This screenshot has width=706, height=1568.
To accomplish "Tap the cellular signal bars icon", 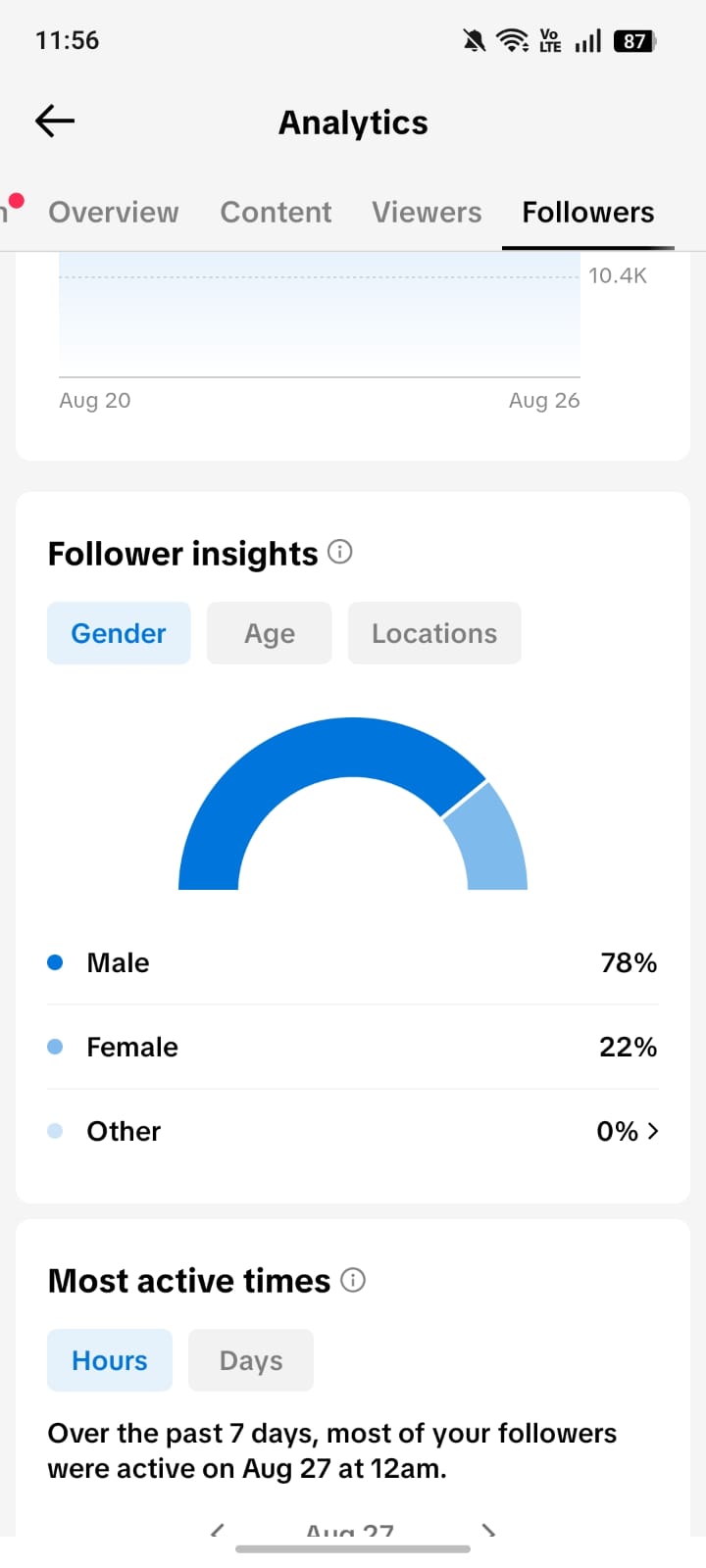I will coord(588,40).
